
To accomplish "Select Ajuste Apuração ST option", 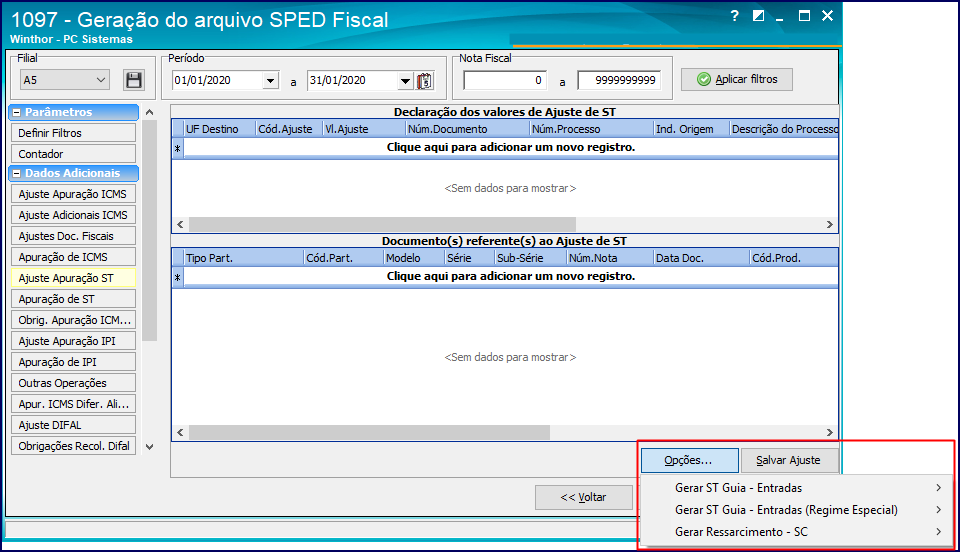I will tap(73, 278).
